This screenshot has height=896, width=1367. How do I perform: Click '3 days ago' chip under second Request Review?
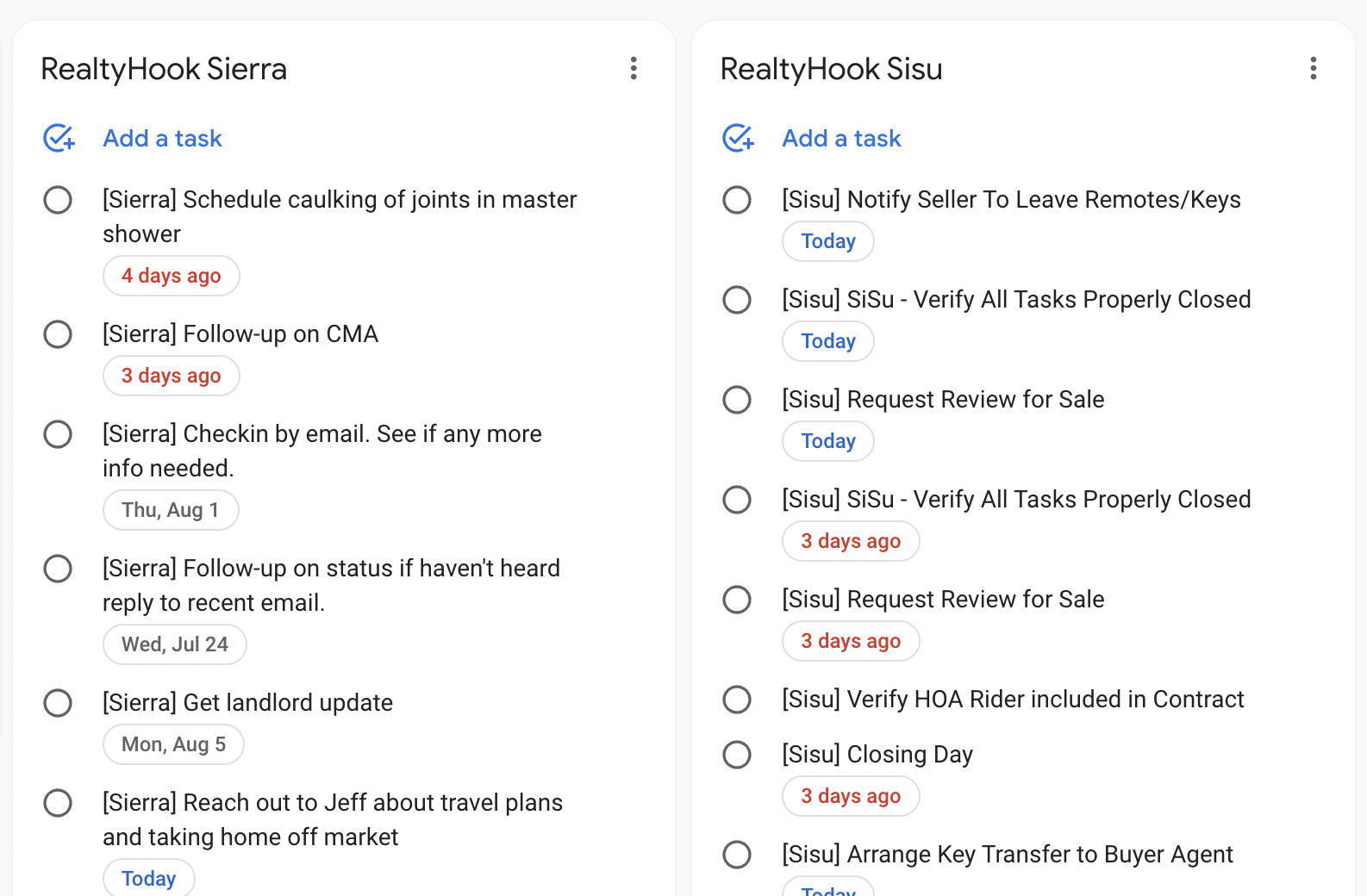(x=851, y=641)
